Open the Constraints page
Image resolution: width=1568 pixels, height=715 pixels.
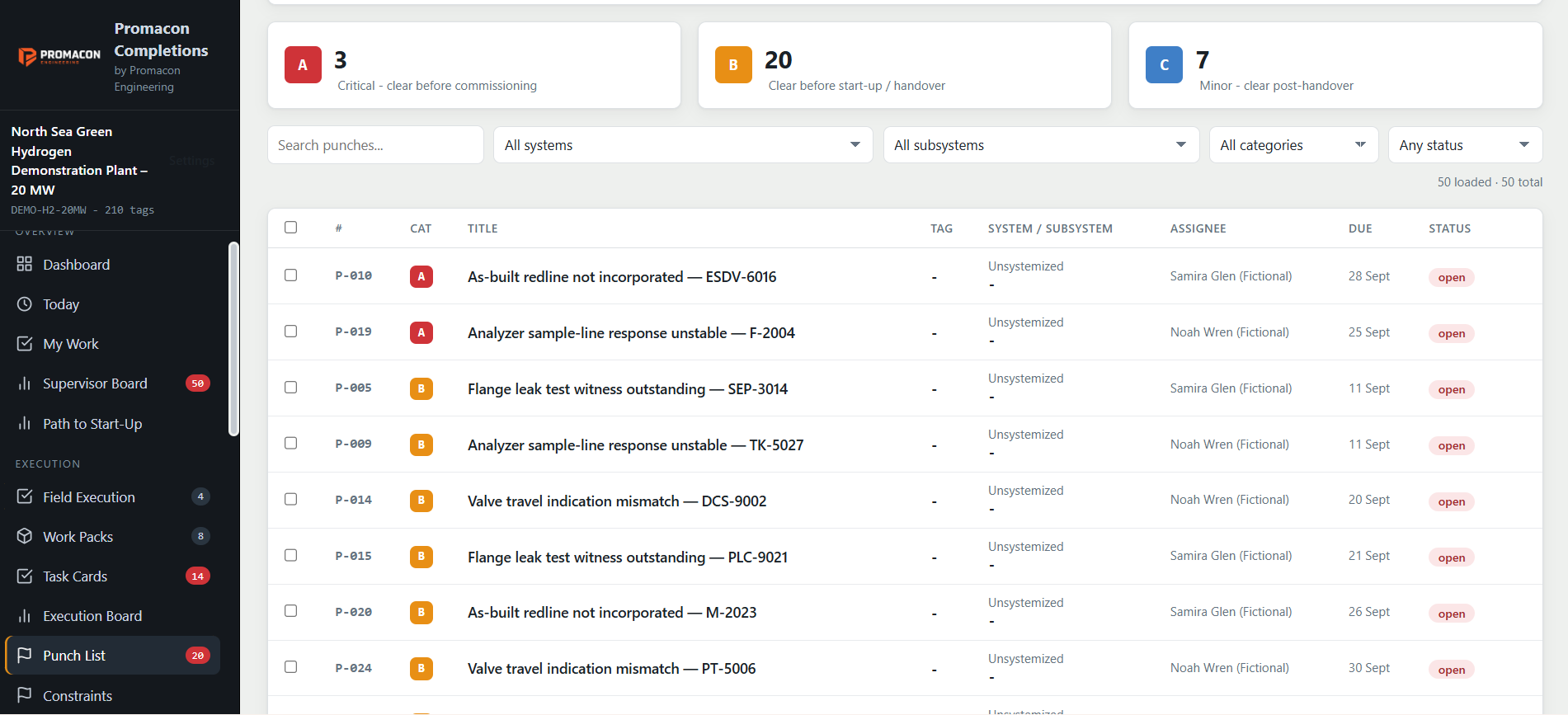113,695
